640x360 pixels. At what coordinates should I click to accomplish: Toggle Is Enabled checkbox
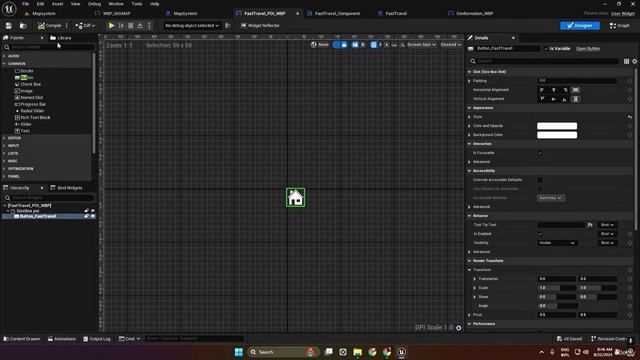[x=540, y=234]
